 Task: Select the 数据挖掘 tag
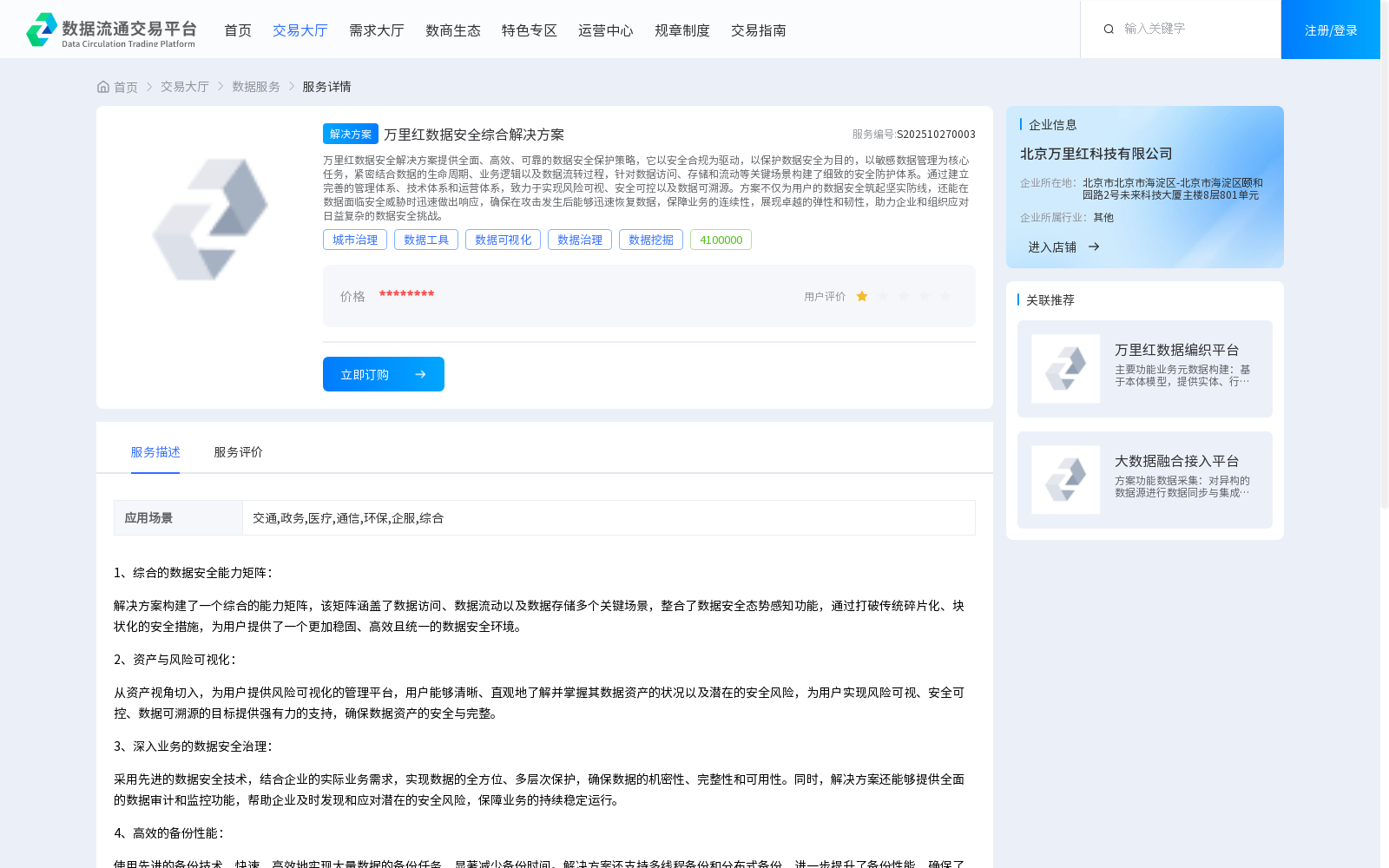(x=651, y=240)
